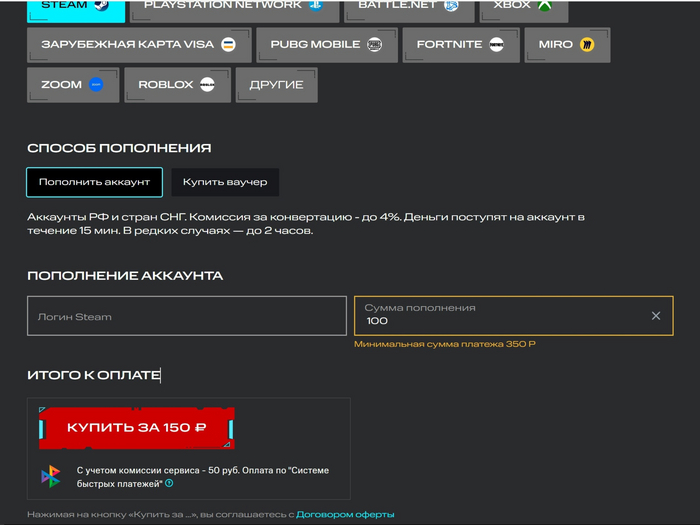Click the green Xbox logo icon
Image resolution: width=700 pixels, height=525 pixels.
(545, 4)
